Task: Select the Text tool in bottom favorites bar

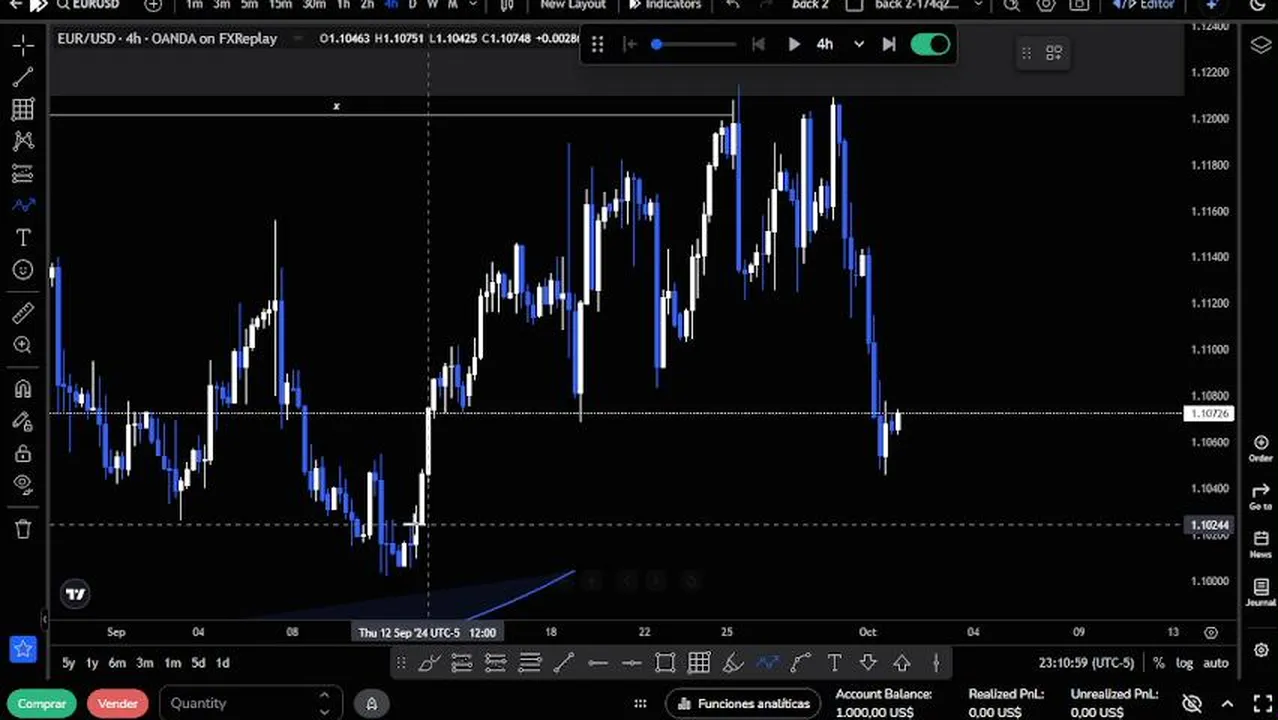Action: 834,662
